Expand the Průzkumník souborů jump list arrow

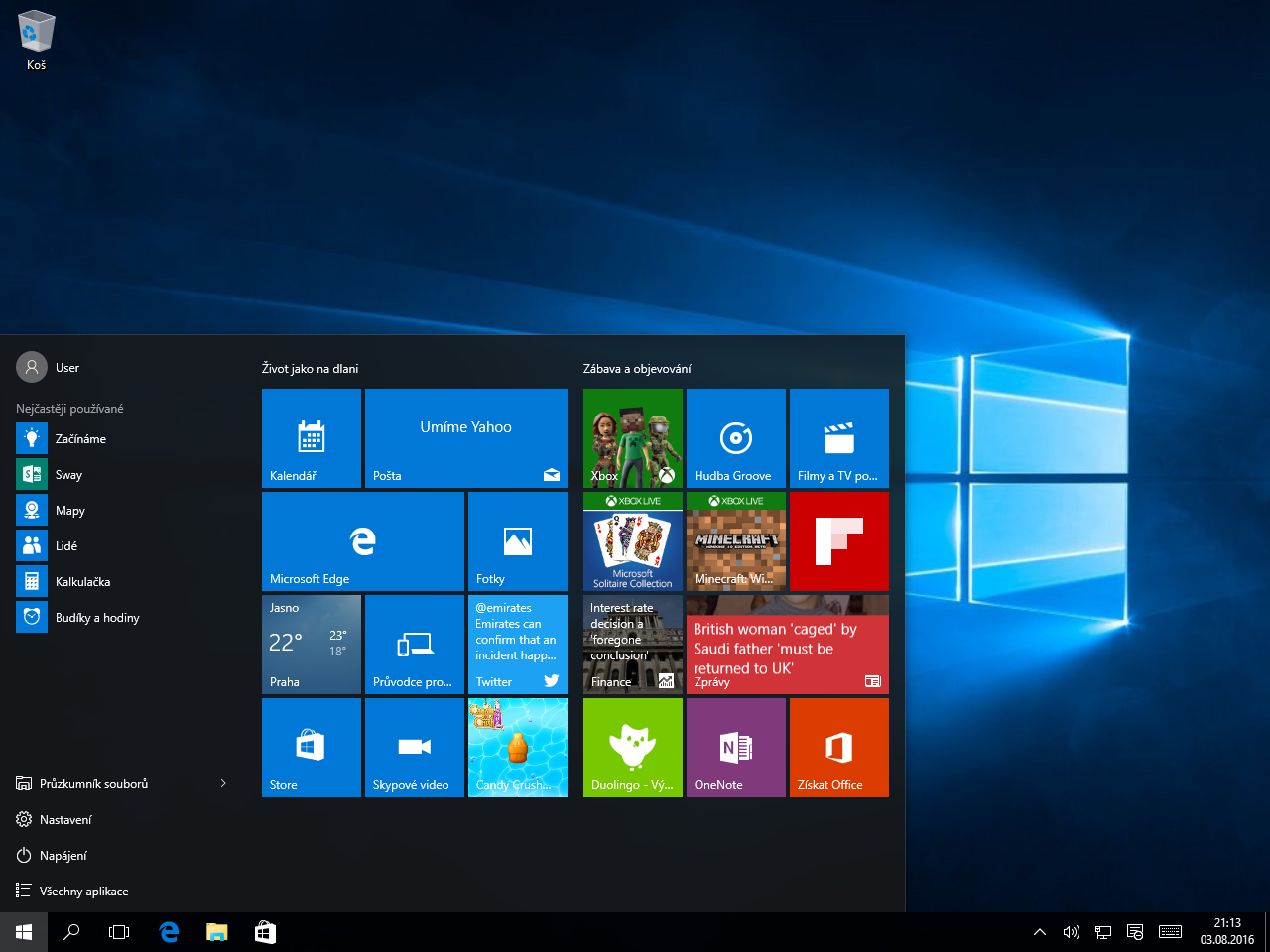click(223, 783)
